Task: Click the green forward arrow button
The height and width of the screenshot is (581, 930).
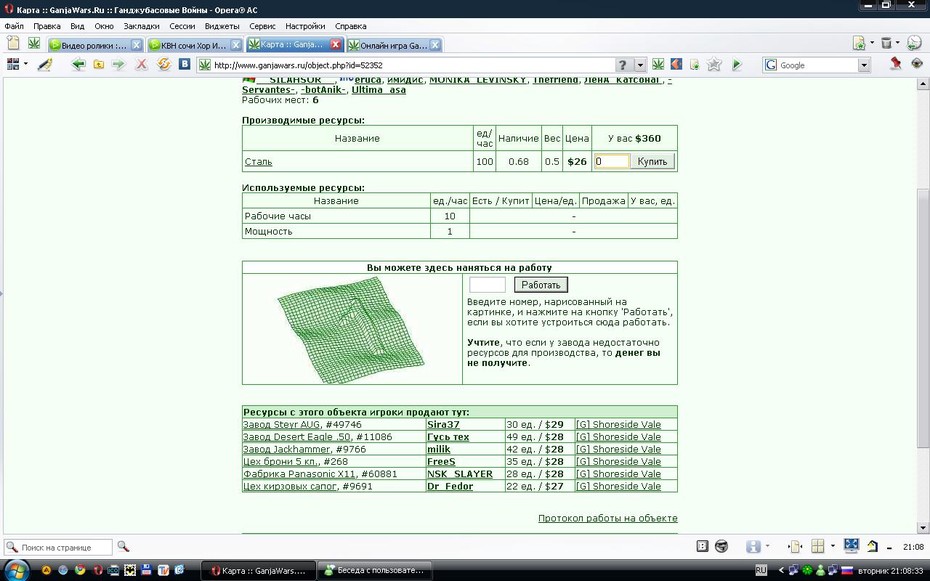Action: [x=119, y=65]
